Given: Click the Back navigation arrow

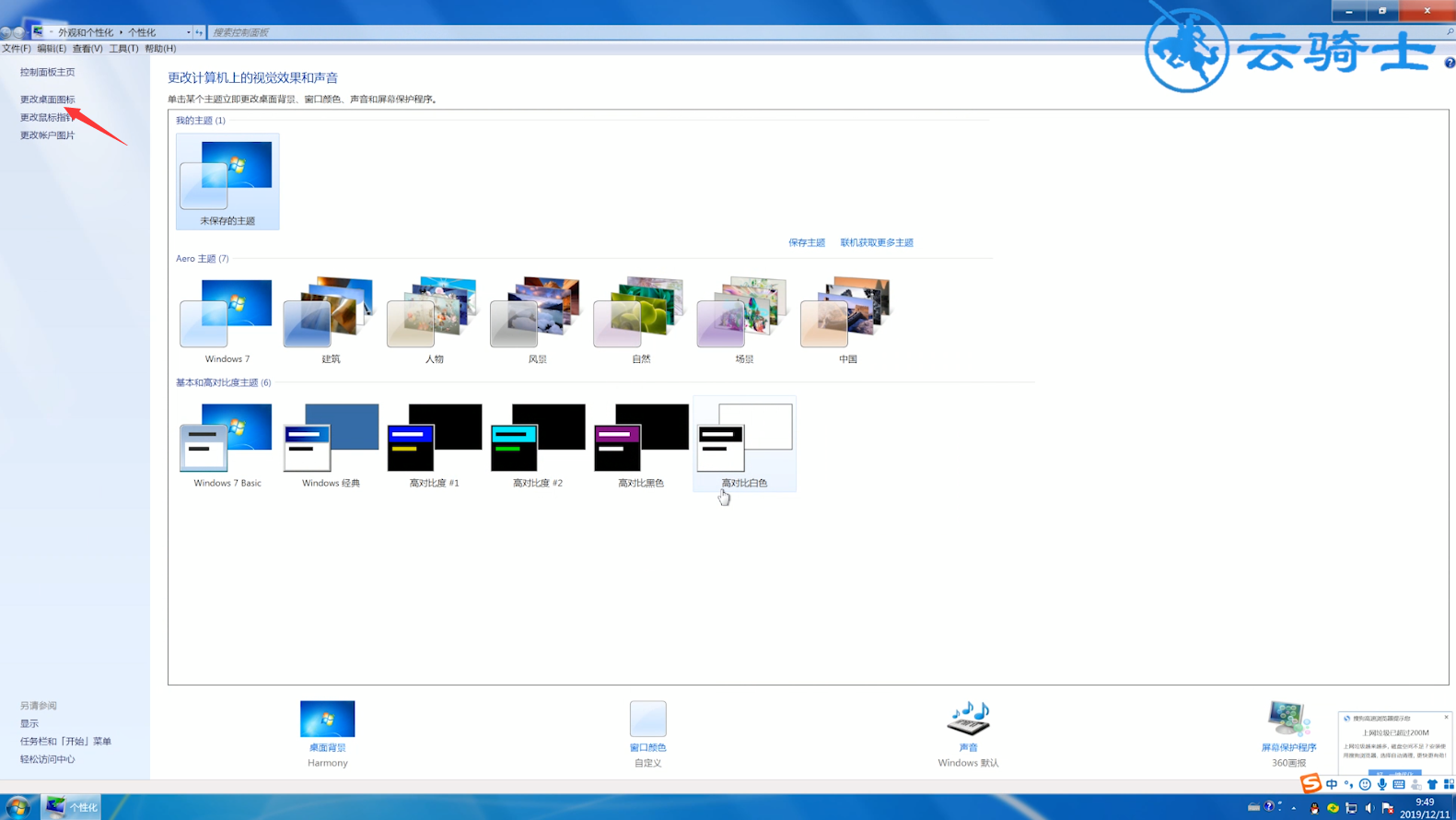Looking at the screenshot, I should coord(6,32).
